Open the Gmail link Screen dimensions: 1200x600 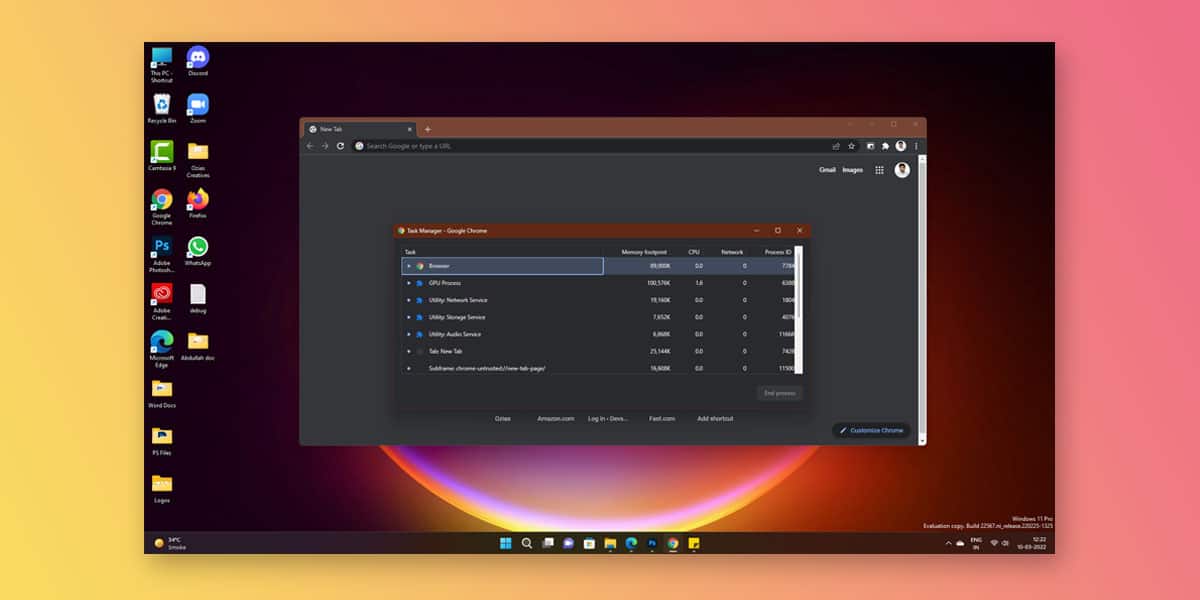coord(827,170)
